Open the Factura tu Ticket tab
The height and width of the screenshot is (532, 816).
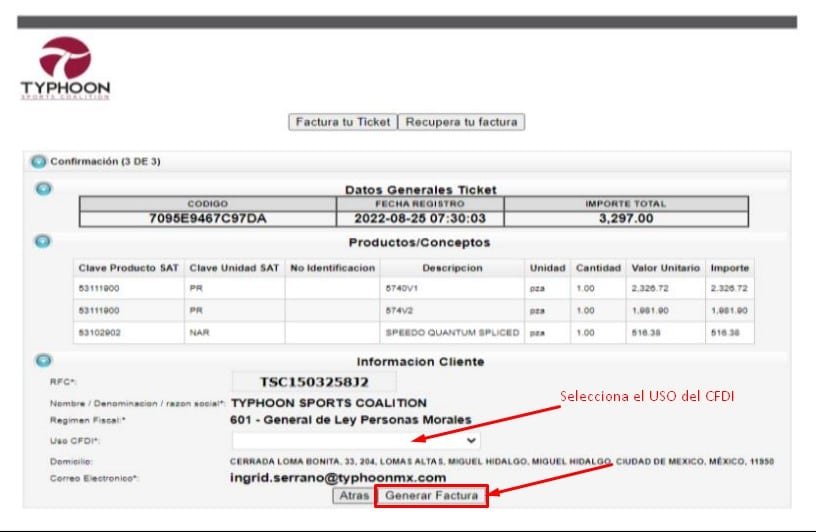click(x=343, y=122)
